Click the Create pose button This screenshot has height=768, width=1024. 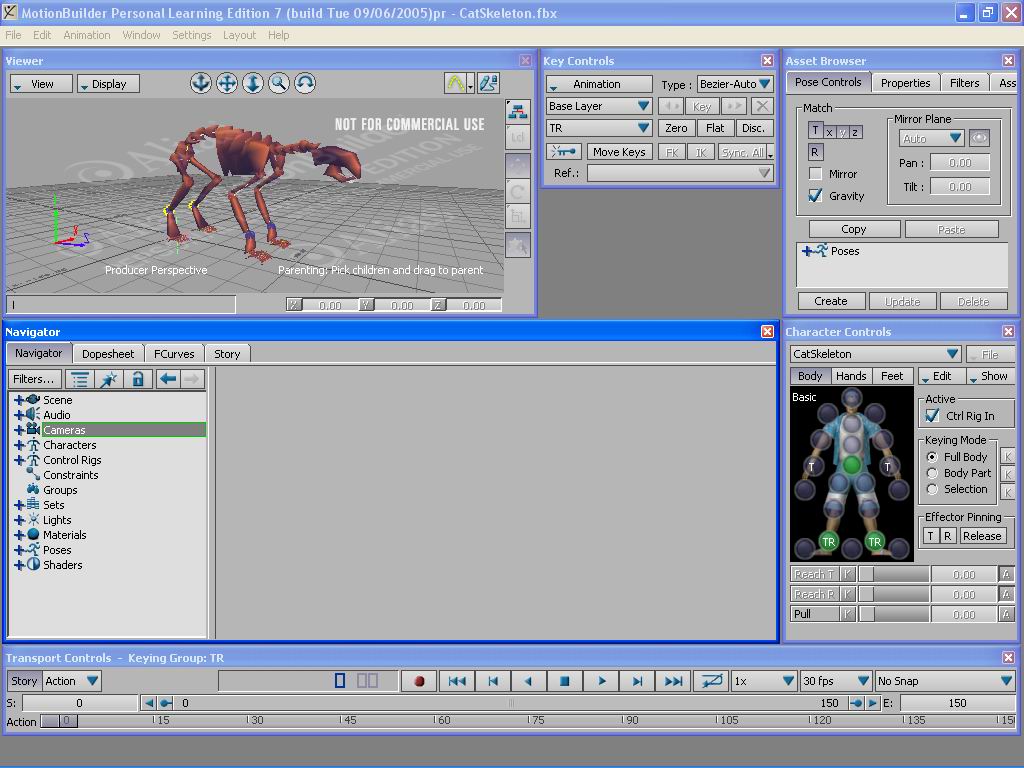(831, 301)
